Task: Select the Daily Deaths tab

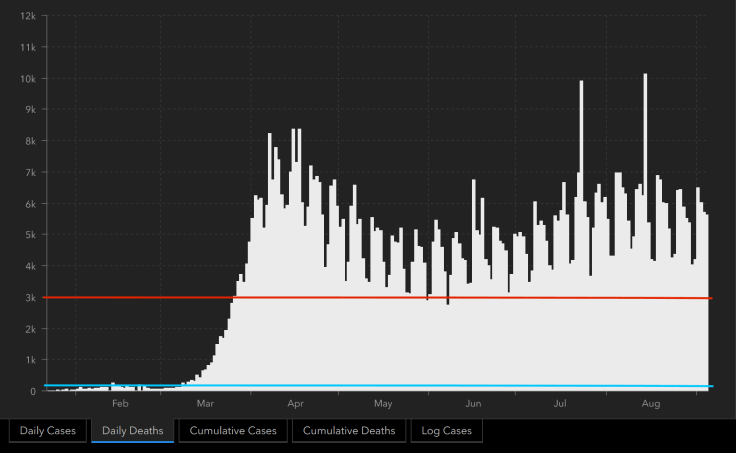Action: tap(132, 431)
